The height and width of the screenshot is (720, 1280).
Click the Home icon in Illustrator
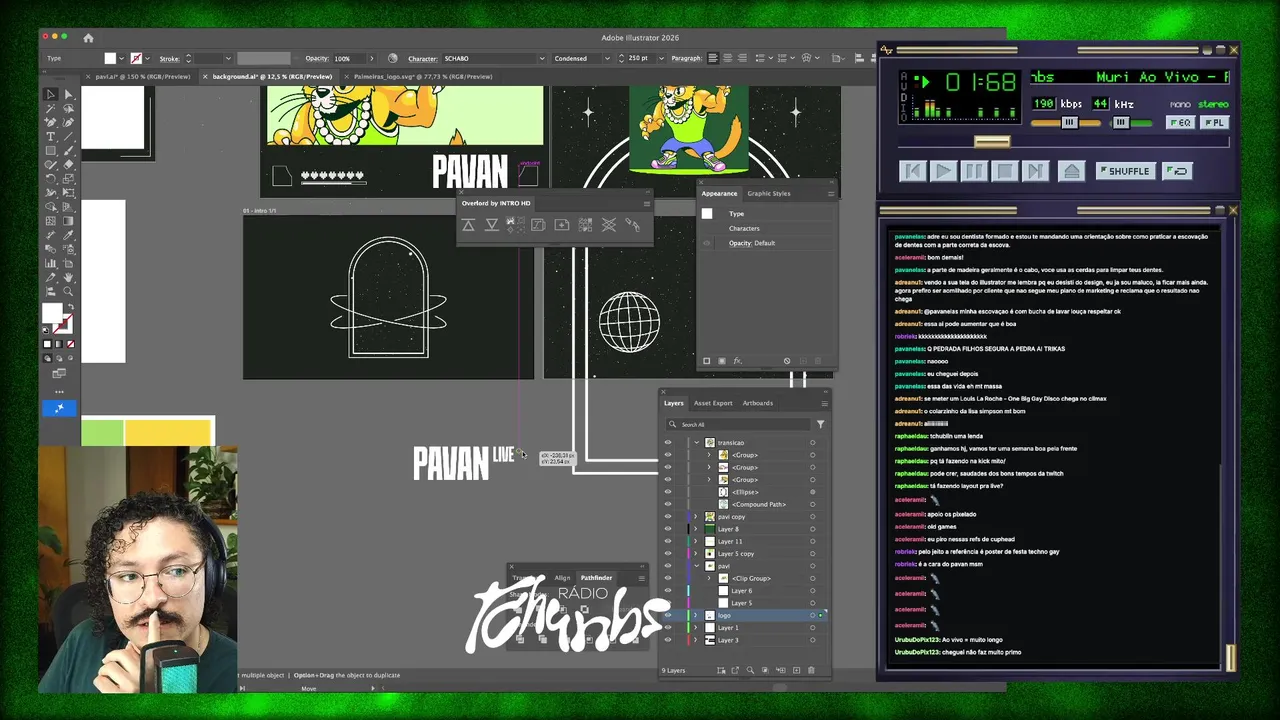[x=88, y=38]
